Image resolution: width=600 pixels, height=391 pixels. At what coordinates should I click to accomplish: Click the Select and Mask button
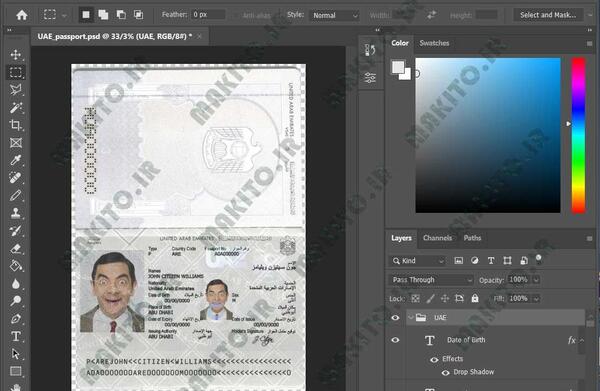[x=548, y=15]
